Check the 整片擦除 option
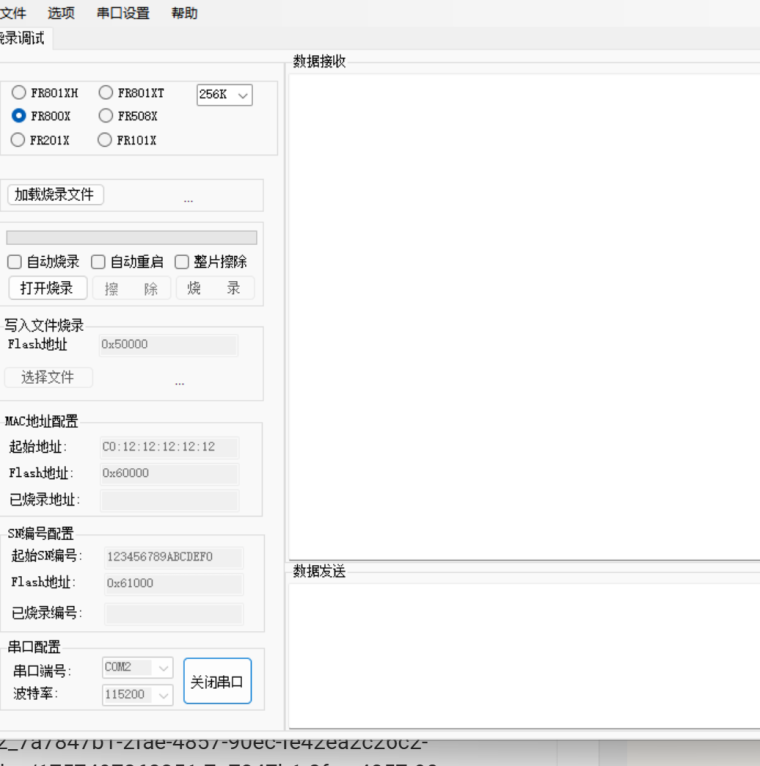 [182, 262]
